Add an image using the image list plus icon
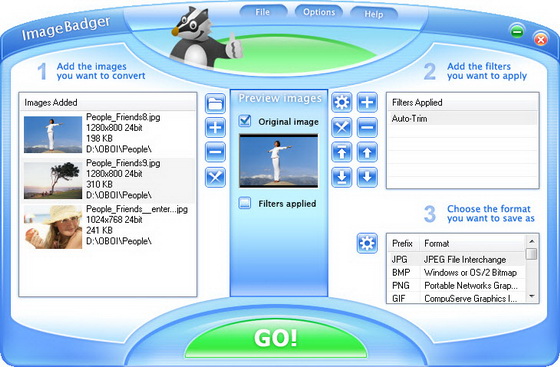This screenshot has height=367, width=560. tap(215, 127)
